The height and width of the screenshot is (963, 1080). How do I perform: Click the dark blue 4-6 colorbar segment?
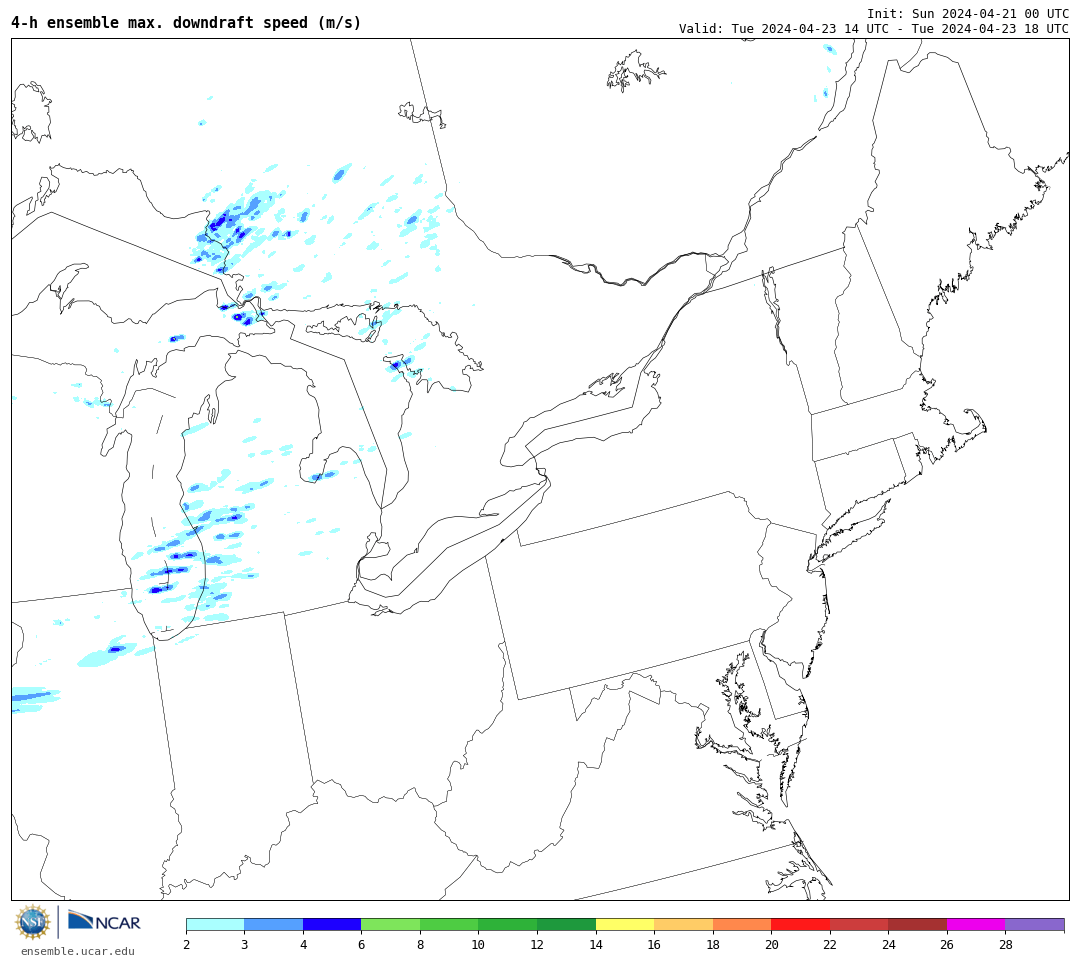[x=332, y=924]
